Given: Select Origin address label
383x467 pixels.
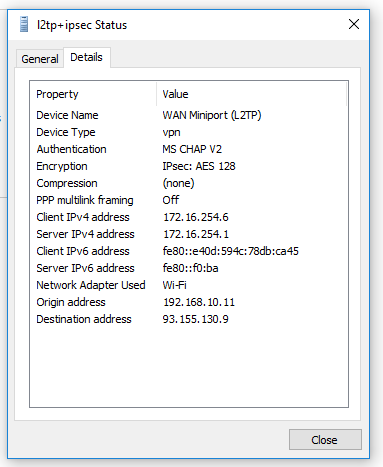Looking at the screenshot, I should [71, 302].
